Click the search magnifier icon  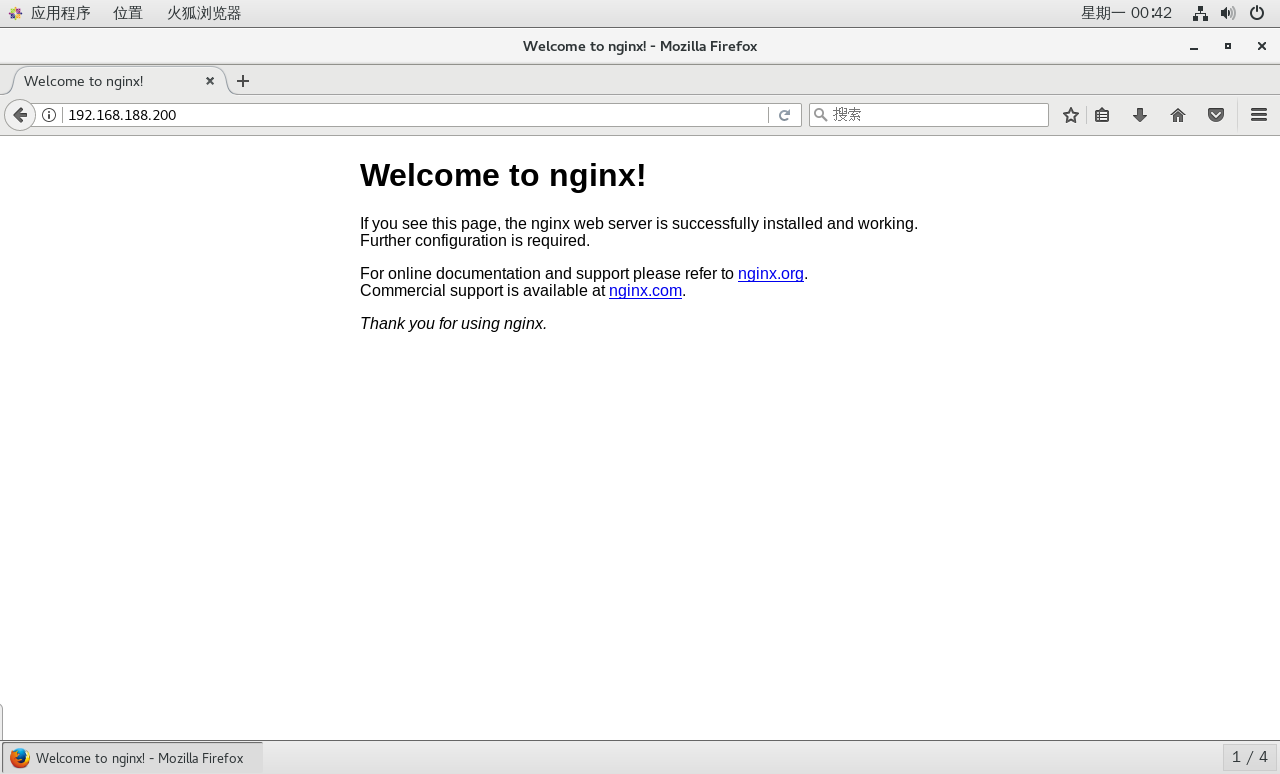821,115
